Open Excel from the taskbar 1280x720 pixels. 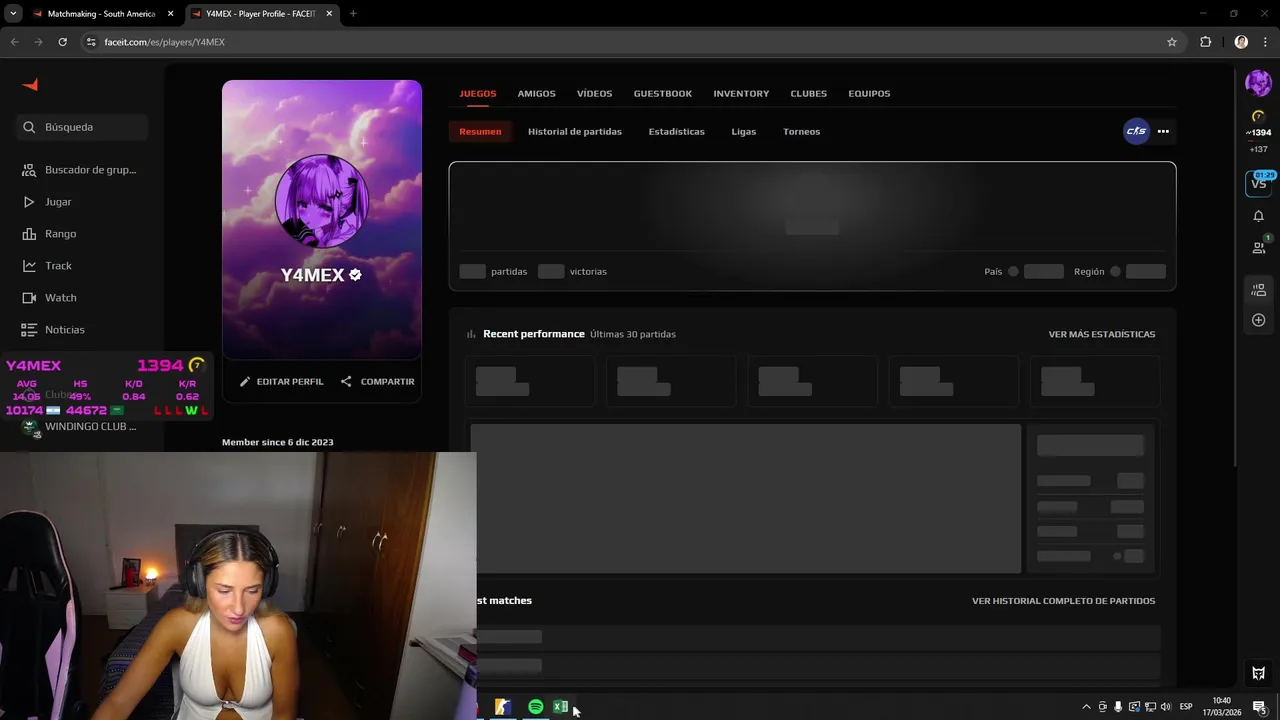560,707
